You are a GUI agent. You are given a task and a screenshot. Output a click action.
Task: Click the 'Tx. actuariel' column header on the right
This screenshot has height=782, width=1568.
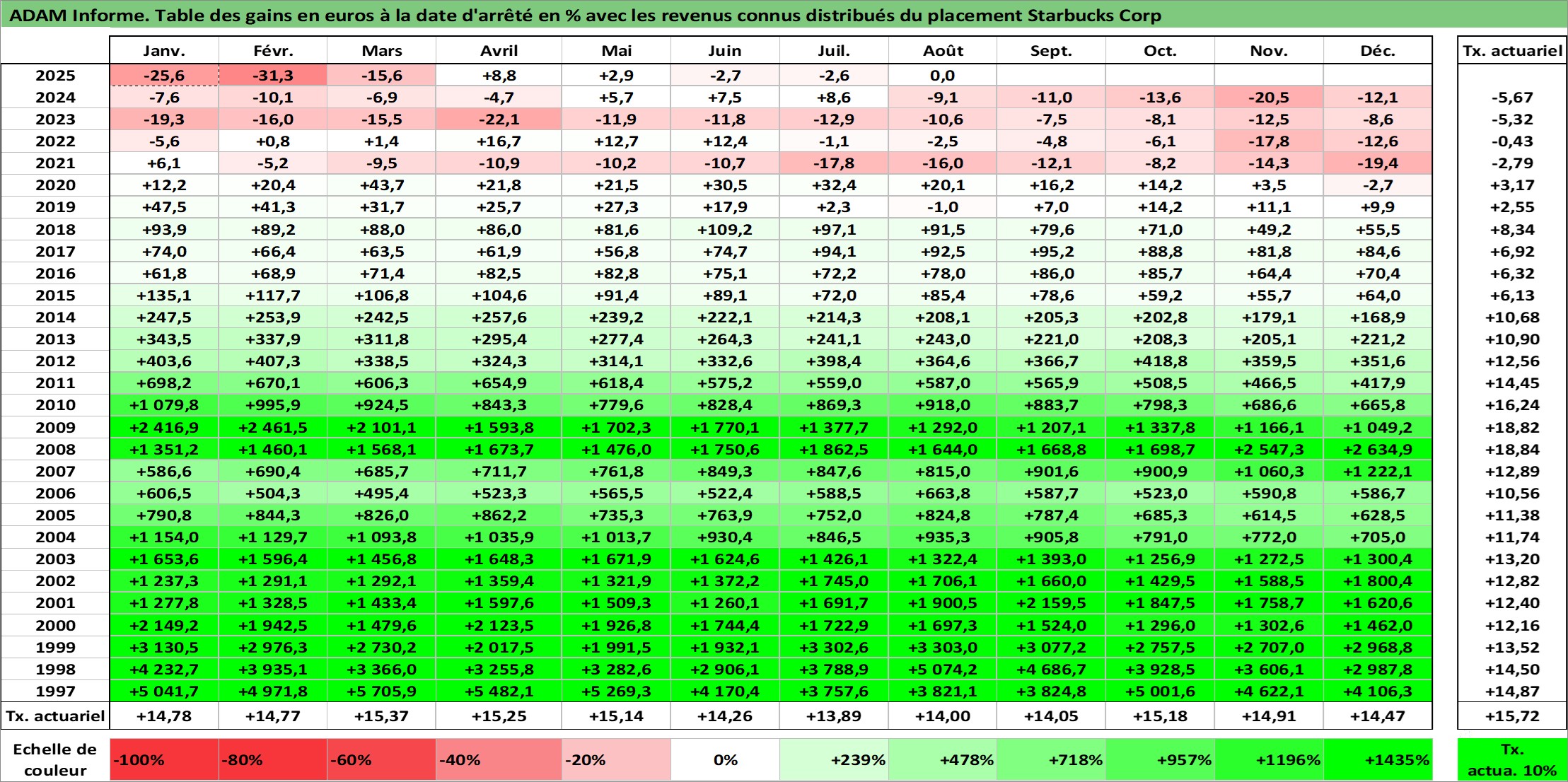[1512, 51]
